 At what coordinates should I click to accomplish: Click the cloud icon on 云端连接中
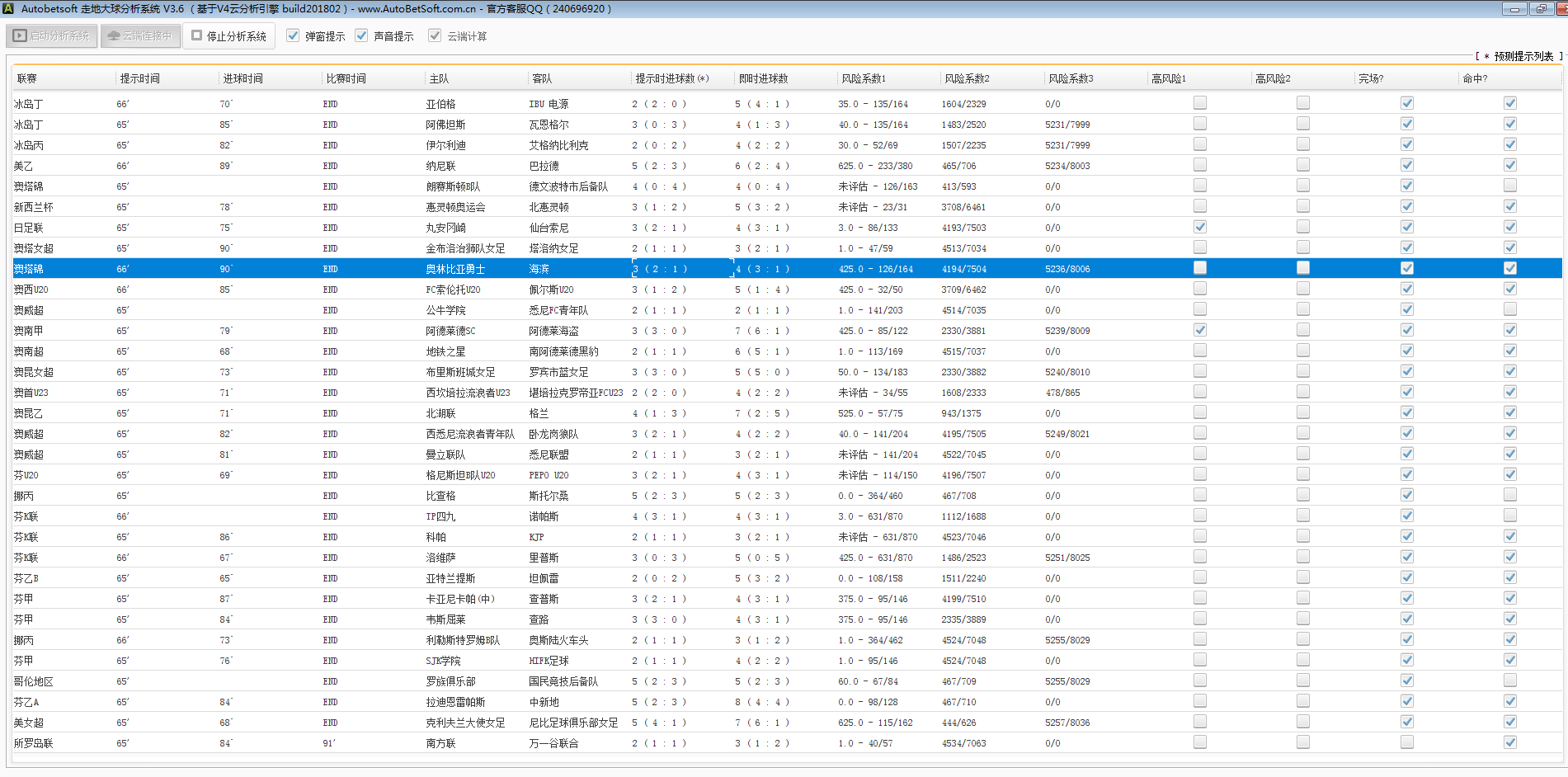pos(114,36)
